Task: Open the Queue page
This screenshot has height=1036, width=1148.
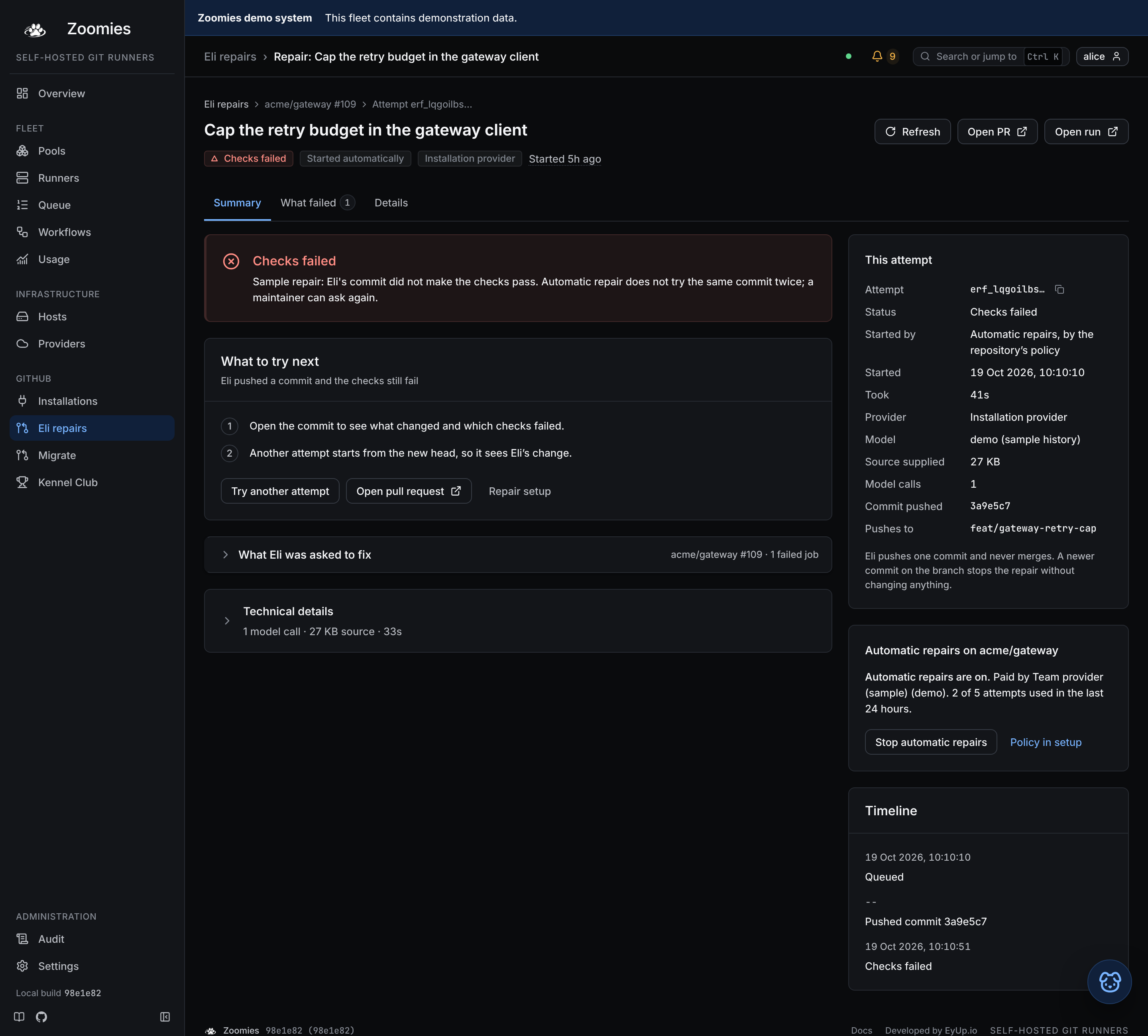Action: tap(92, 205)
